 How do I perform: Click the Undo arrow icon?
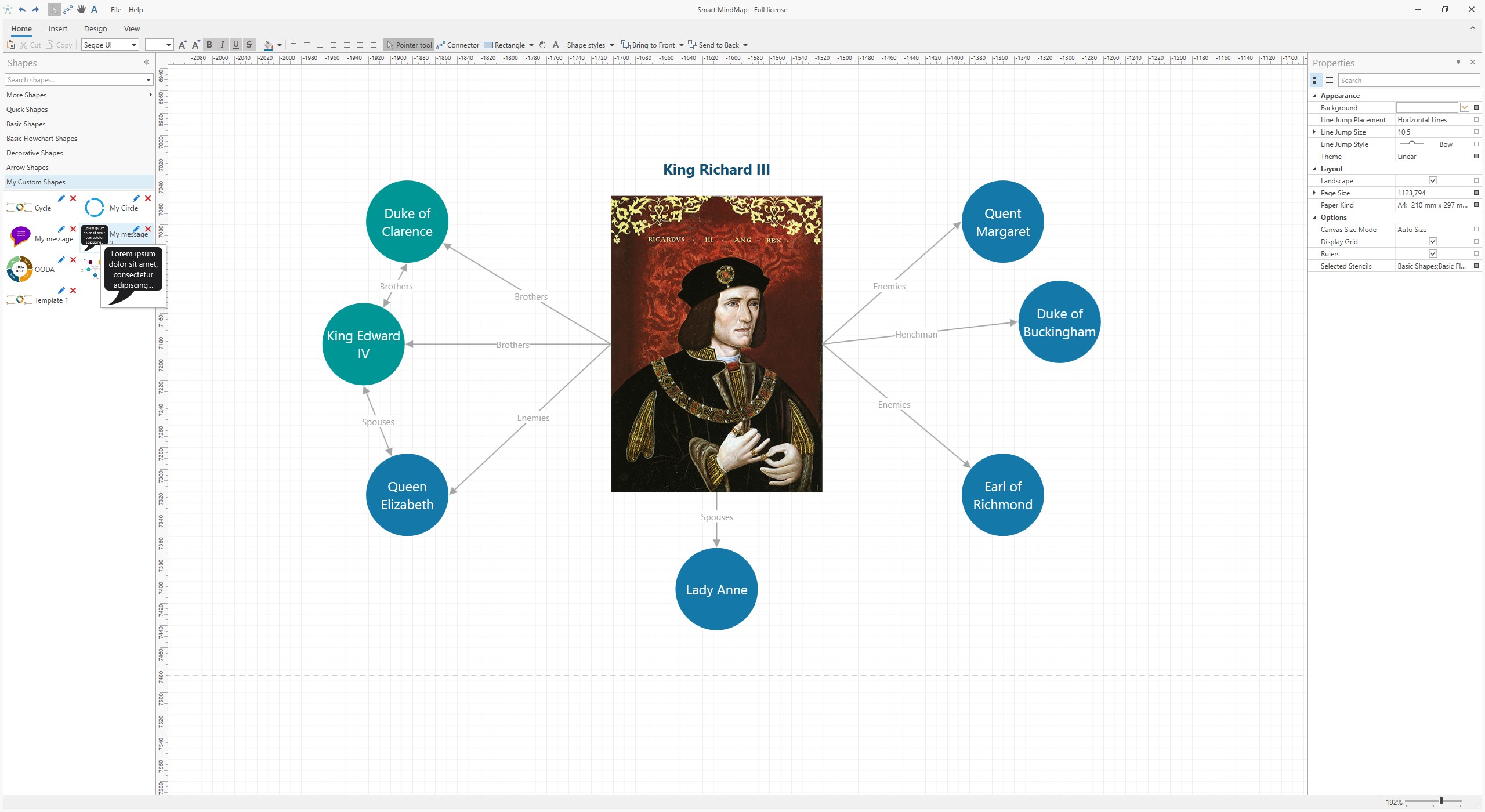coord(21,9)
